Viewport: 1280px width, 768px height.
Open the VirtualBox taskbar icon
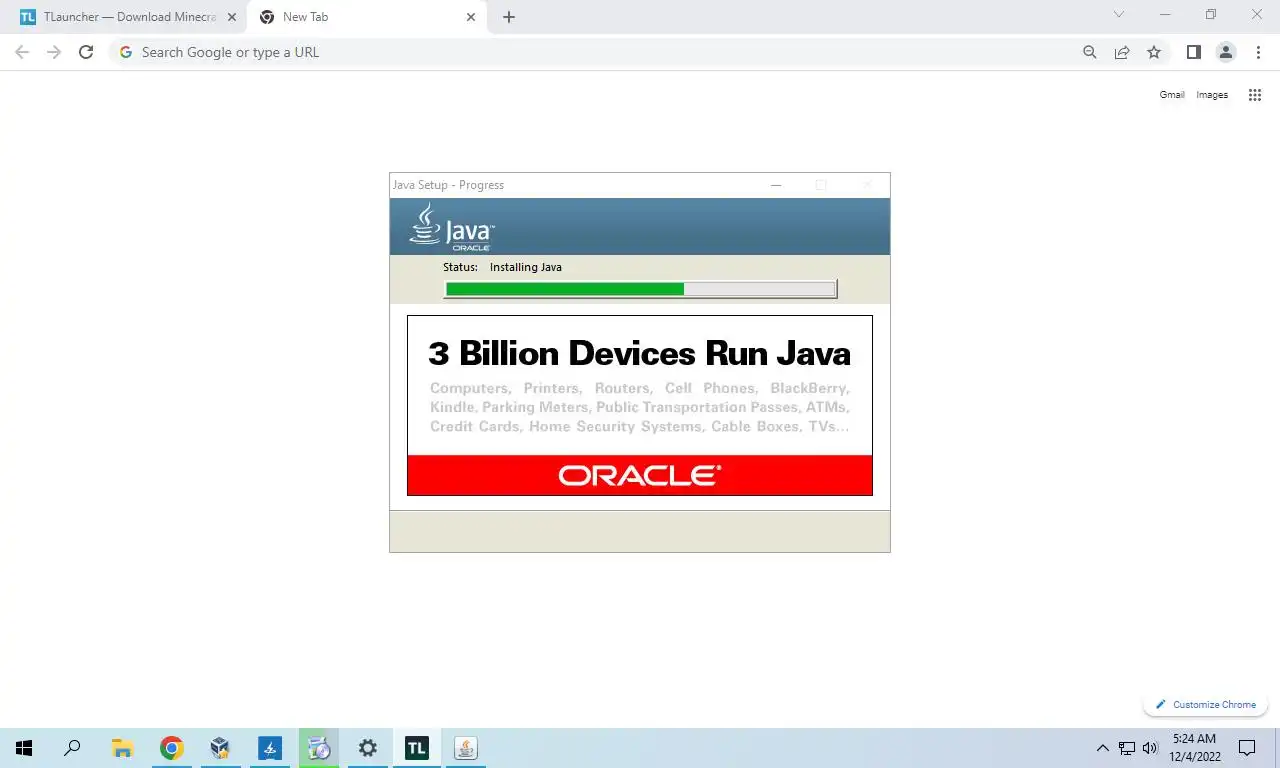220,748
